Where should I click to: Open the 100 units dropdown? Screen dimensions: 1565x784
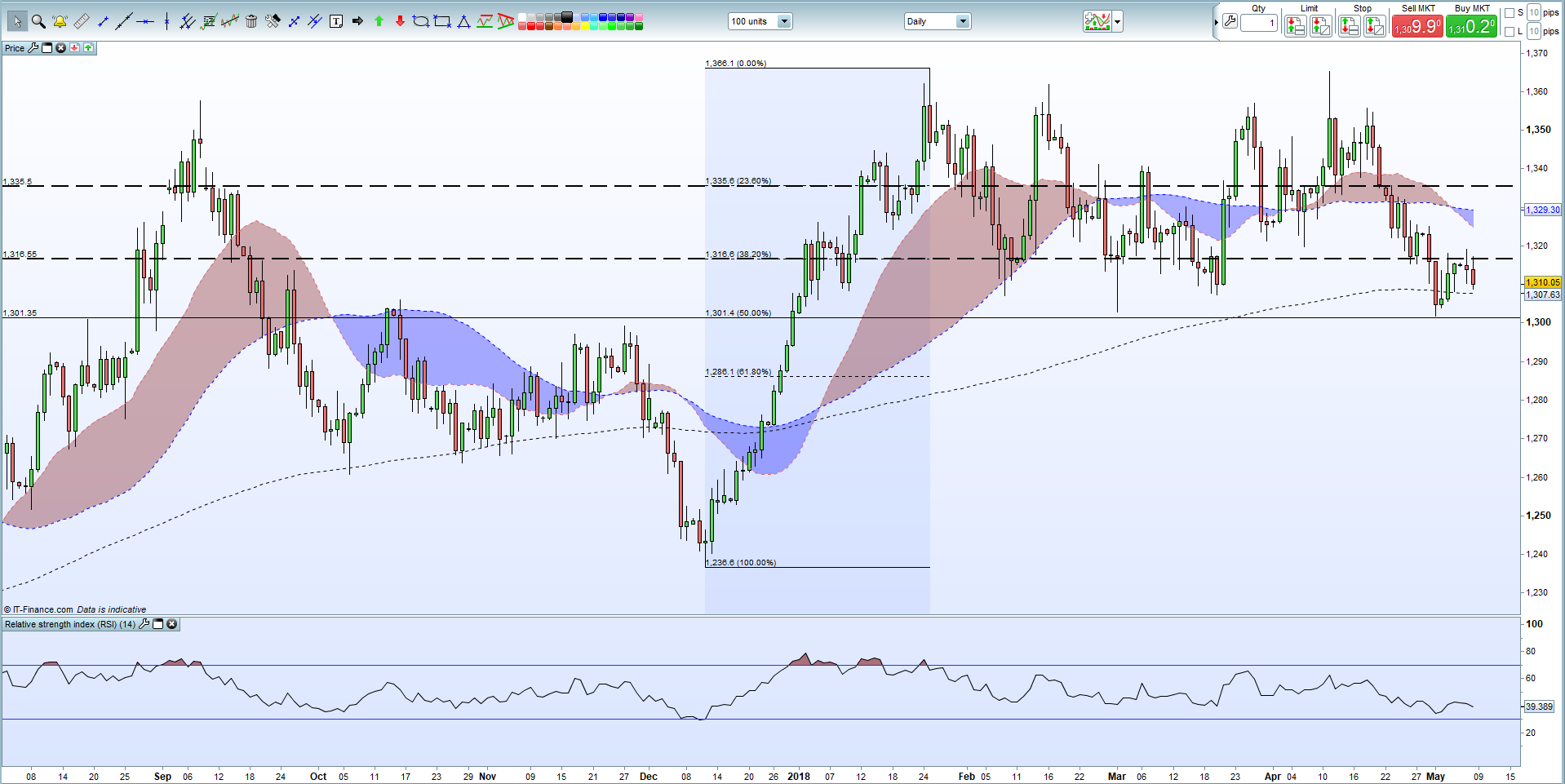click(784, 21)
